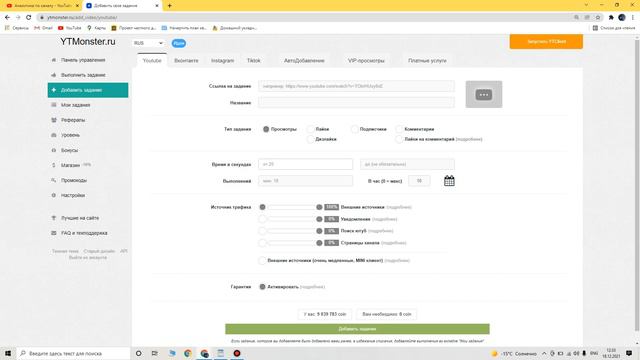Switch to the Вконтакте tab

pyautogui.click(x=186, y=60)
